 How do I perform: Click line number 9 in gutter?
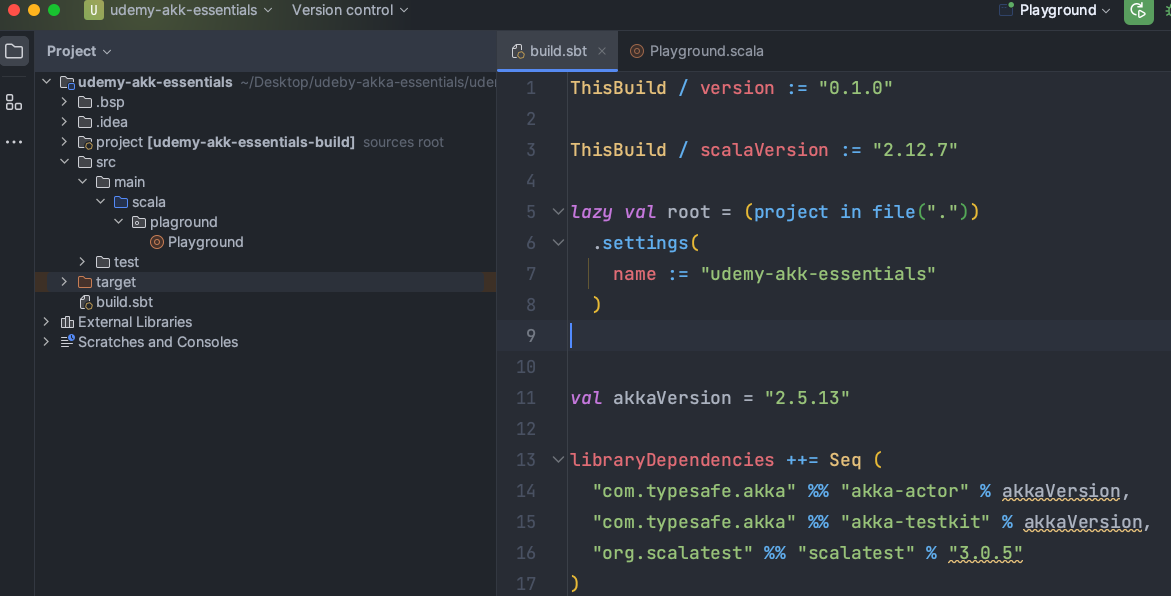(x=531, y=336)
